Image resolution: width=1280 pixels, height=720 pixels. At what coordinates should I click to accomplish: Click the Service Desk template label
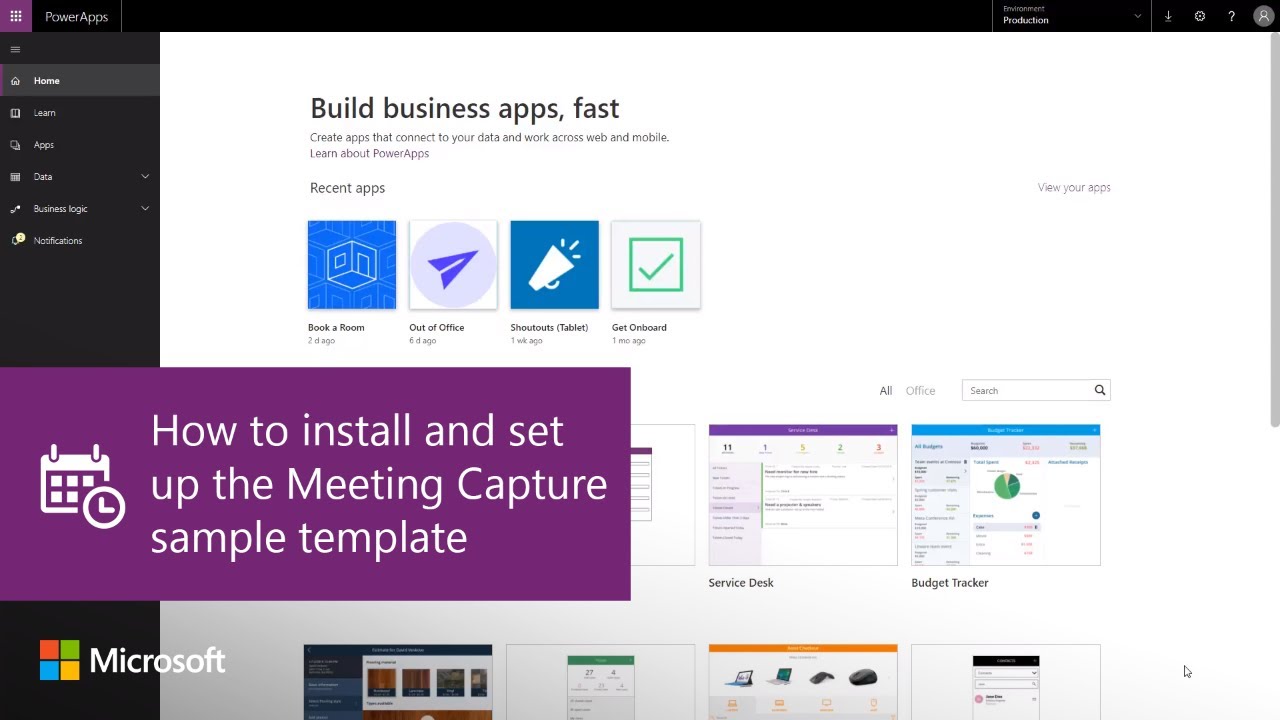point(741,583)
